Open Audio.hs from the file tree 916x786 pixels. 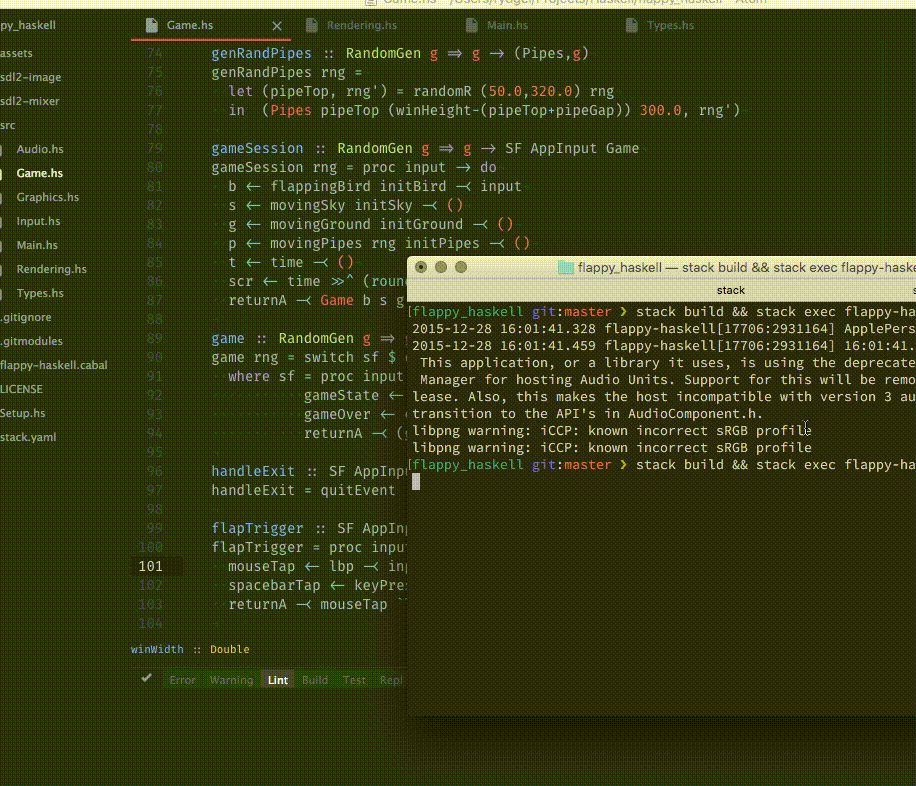point(40,149)
